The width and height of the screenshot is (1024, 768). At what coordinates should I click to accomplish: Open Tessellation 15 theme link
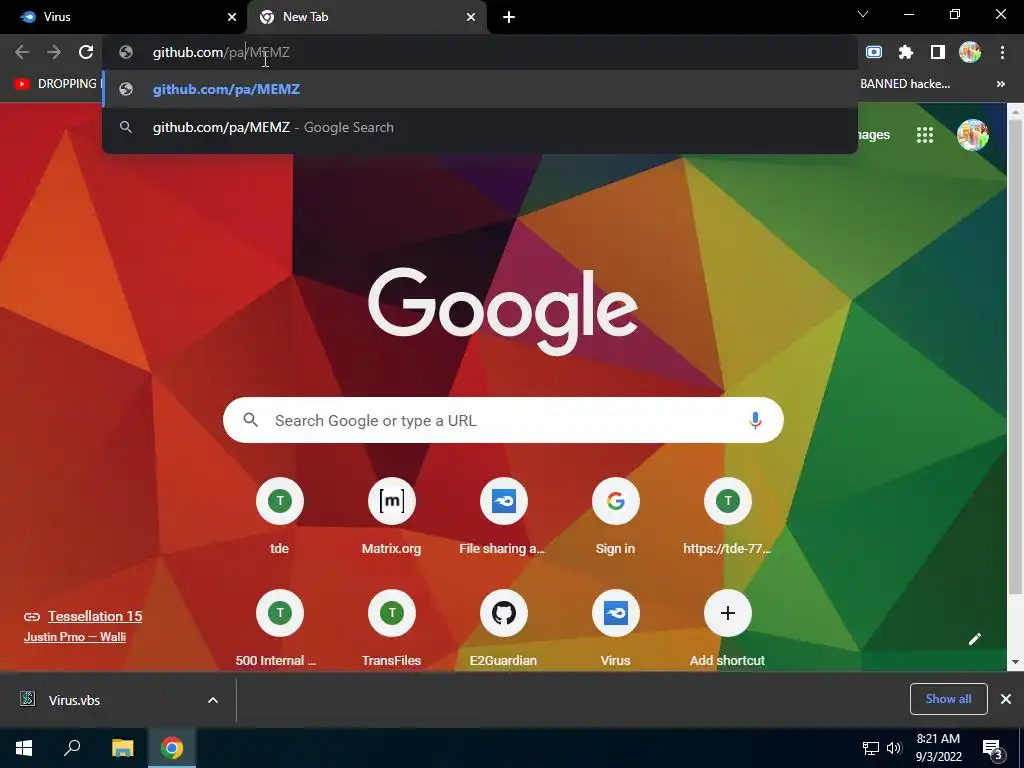[95, 616]
